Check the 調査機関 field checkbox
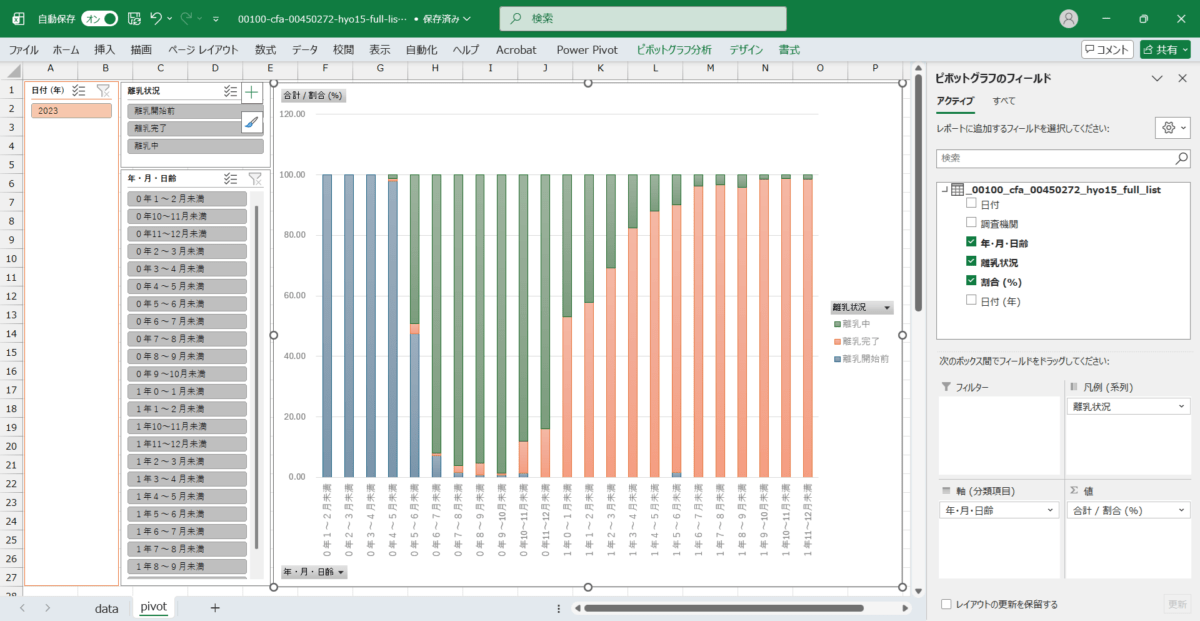Viewport: 1200px width, 621px height. pyautogui.click(x=971, y=223)
